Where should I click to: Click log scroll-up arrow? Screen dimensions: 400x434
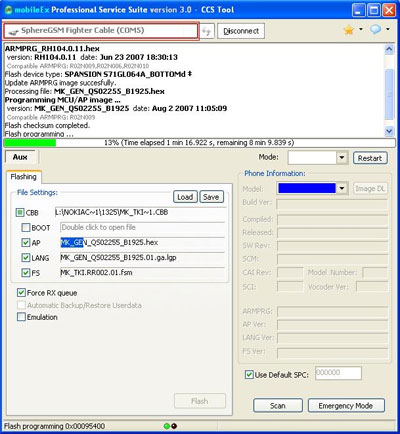[389, 50]
